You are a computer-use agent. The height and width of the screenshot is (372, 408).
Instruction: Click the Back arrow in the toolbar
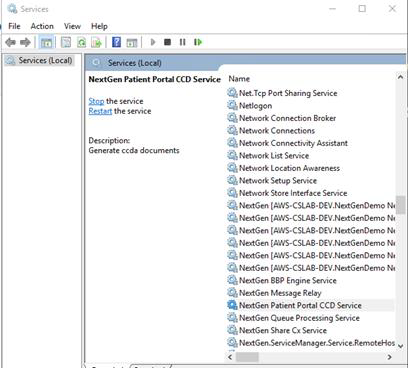(11, 42)
